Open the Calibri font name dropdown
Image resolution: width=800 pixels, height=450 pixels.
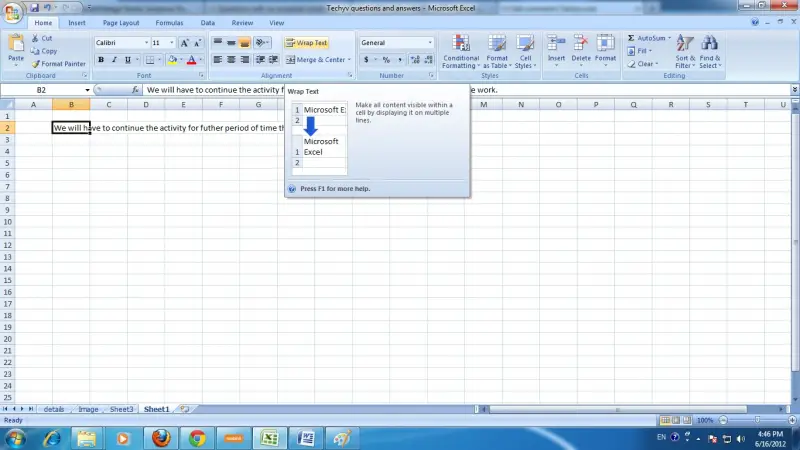coord(146,43)
